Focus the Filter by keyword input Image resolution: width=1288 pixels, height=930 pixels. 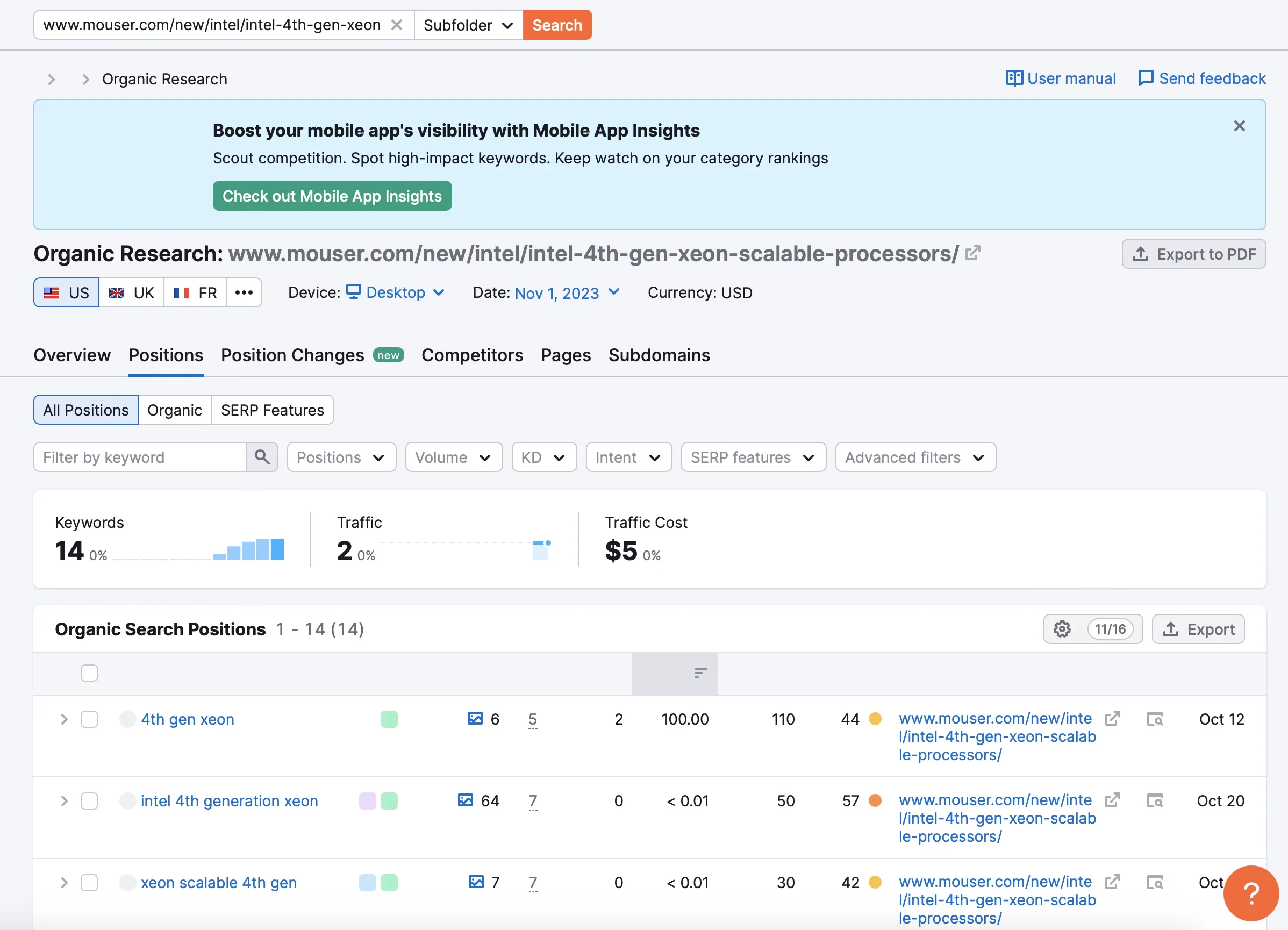pyautogui.click(x=140, y=457)
